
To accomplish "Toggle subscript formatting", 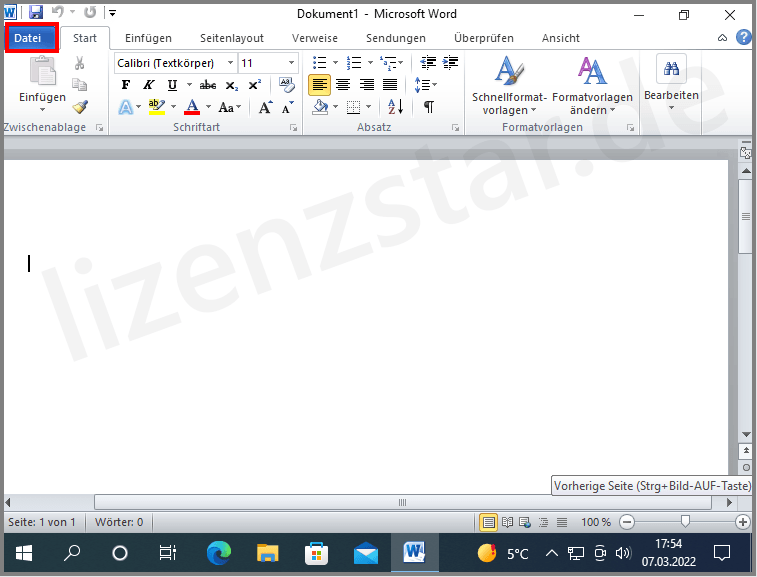I will 232,85.
